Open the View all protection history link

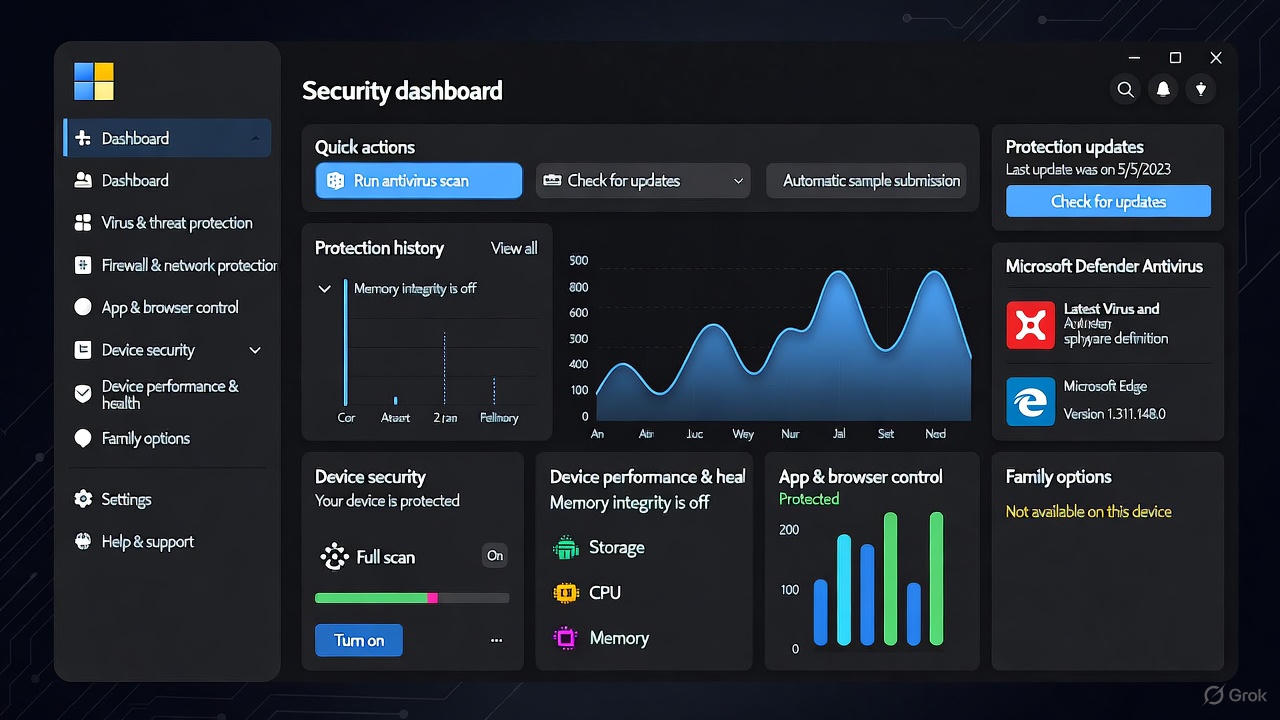(513, 248)
